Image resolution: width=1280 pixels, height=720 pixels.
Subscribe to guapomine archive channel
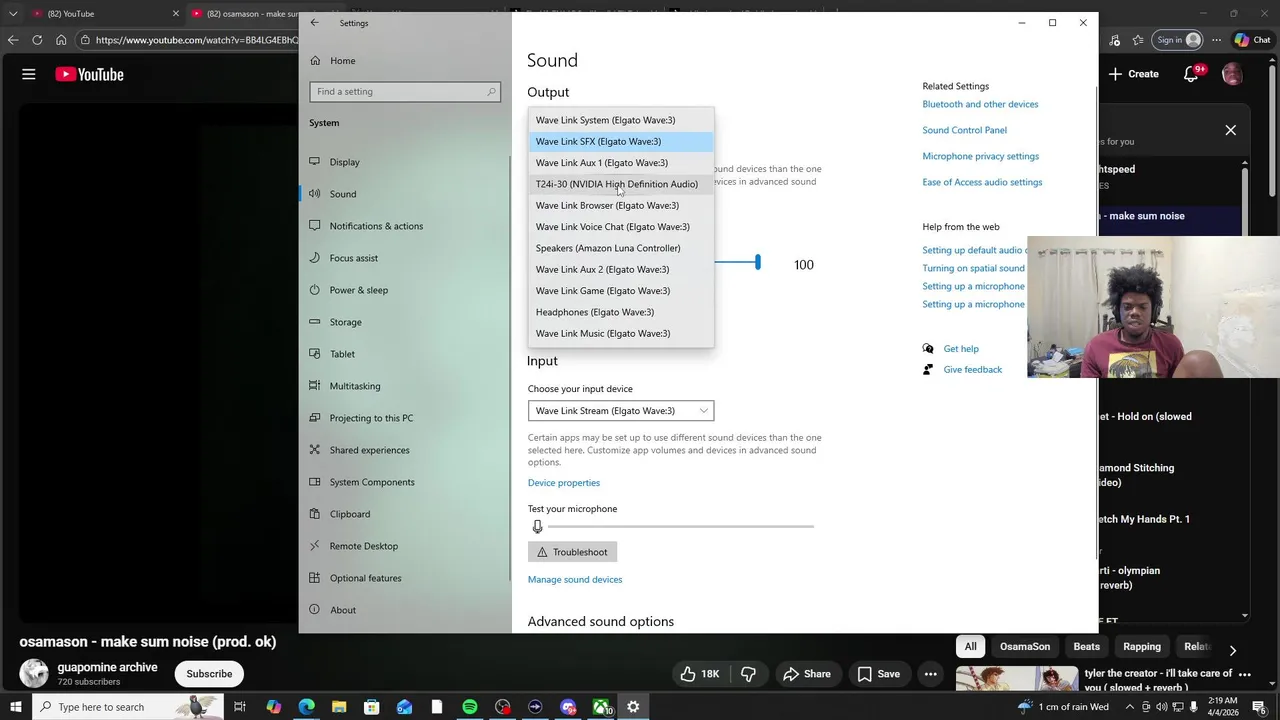coord(209,674)
